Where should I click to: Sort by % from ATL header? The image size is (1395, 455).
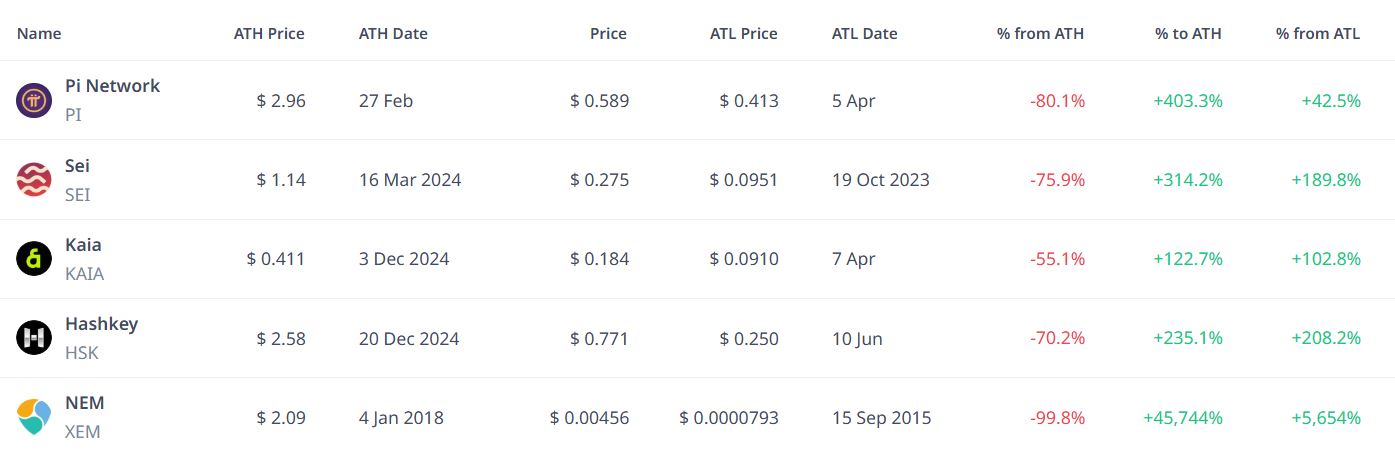click(1318, 33)
